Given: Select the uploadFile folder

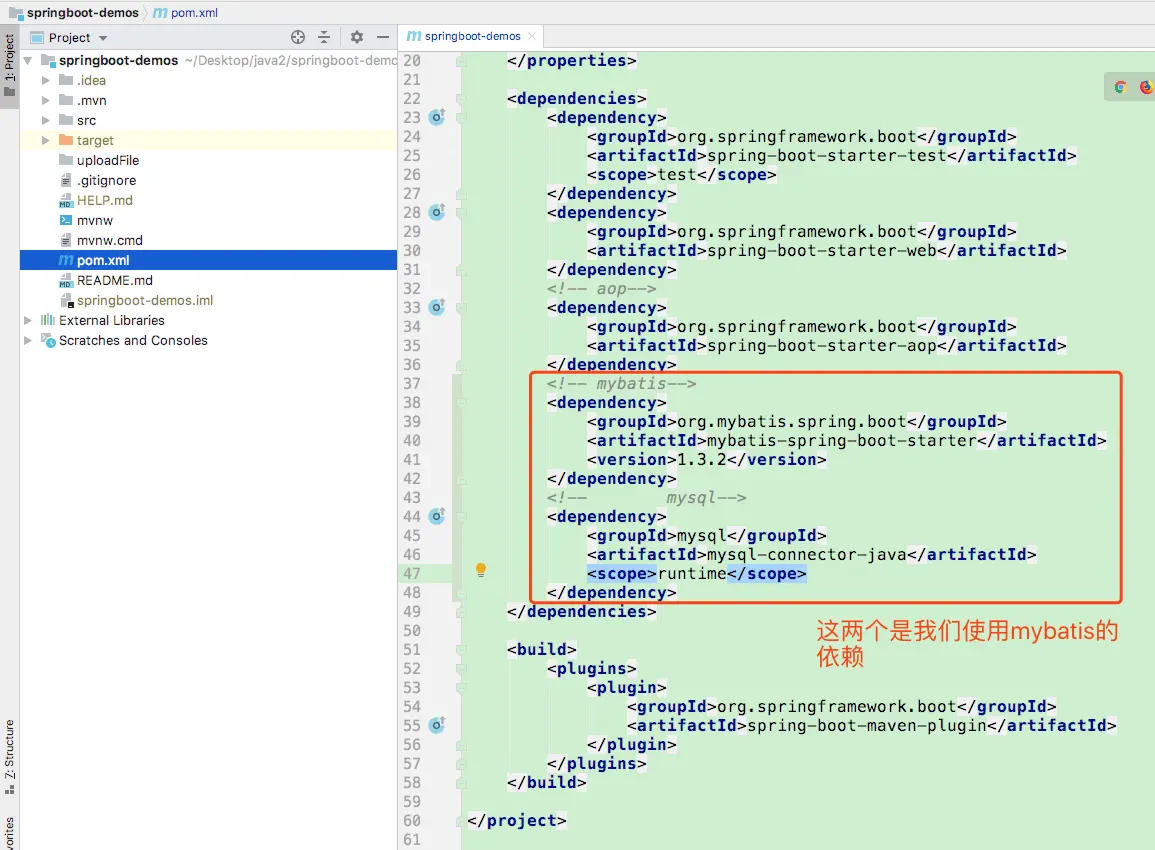Looking at the screenshot, I should tap(108, 161).
